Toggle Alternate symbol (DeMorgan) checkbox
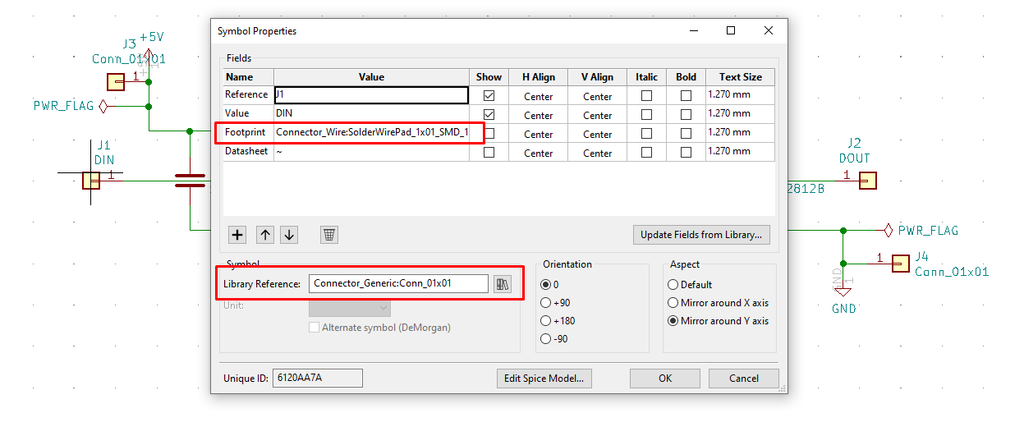The image size is (1024, 422). (x=314, y=327)
